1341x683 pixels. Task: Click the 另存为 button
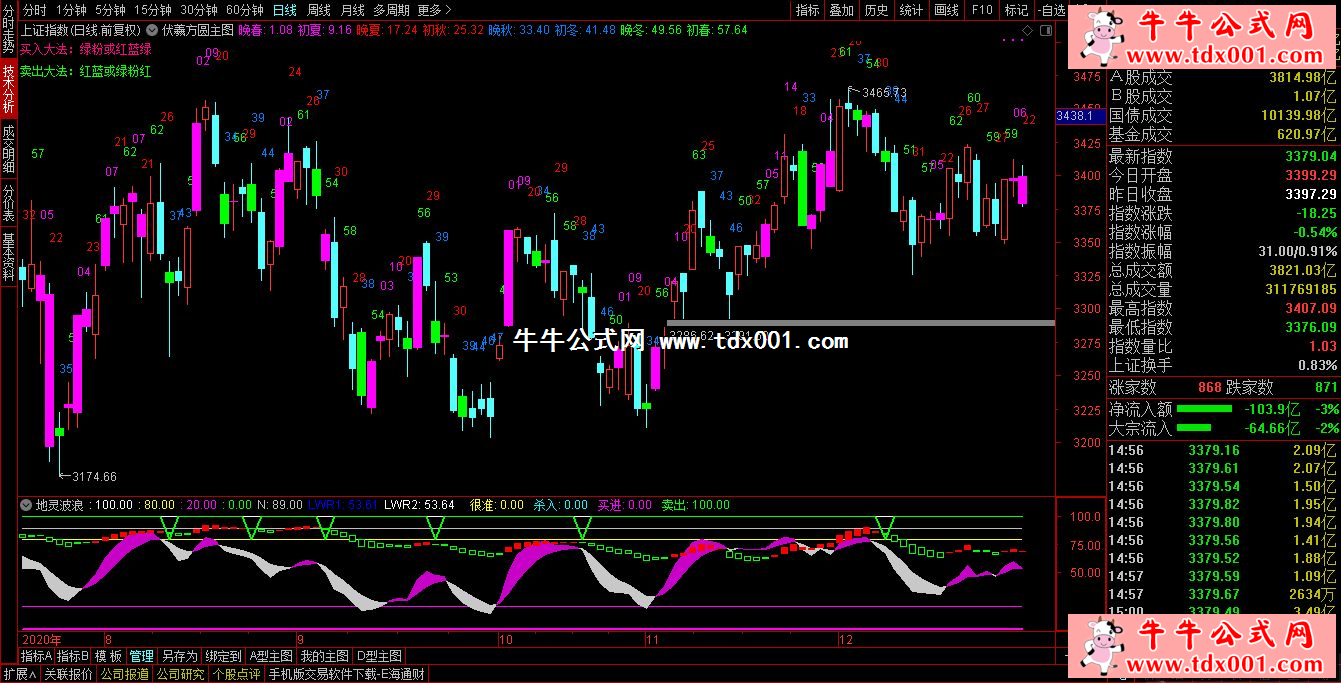[180, 656]
